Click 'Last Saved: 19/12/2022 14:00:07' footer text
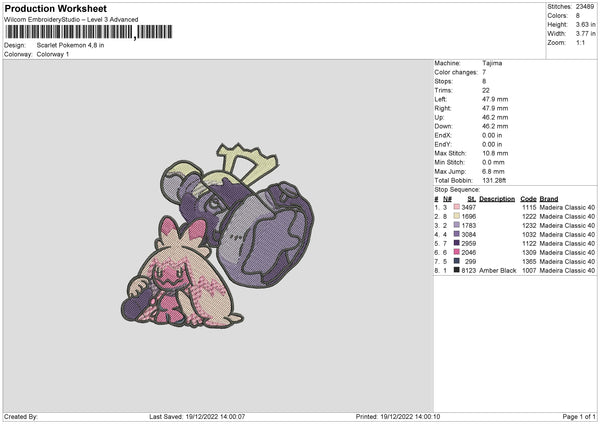Image resolution: width=600 pixels, height=424 pixels. tap(197, 416)
